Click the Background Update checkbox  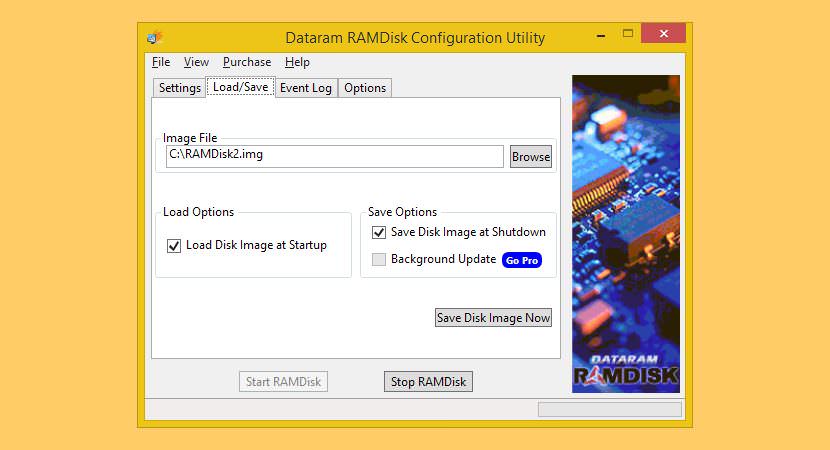(x=378, y=259)
